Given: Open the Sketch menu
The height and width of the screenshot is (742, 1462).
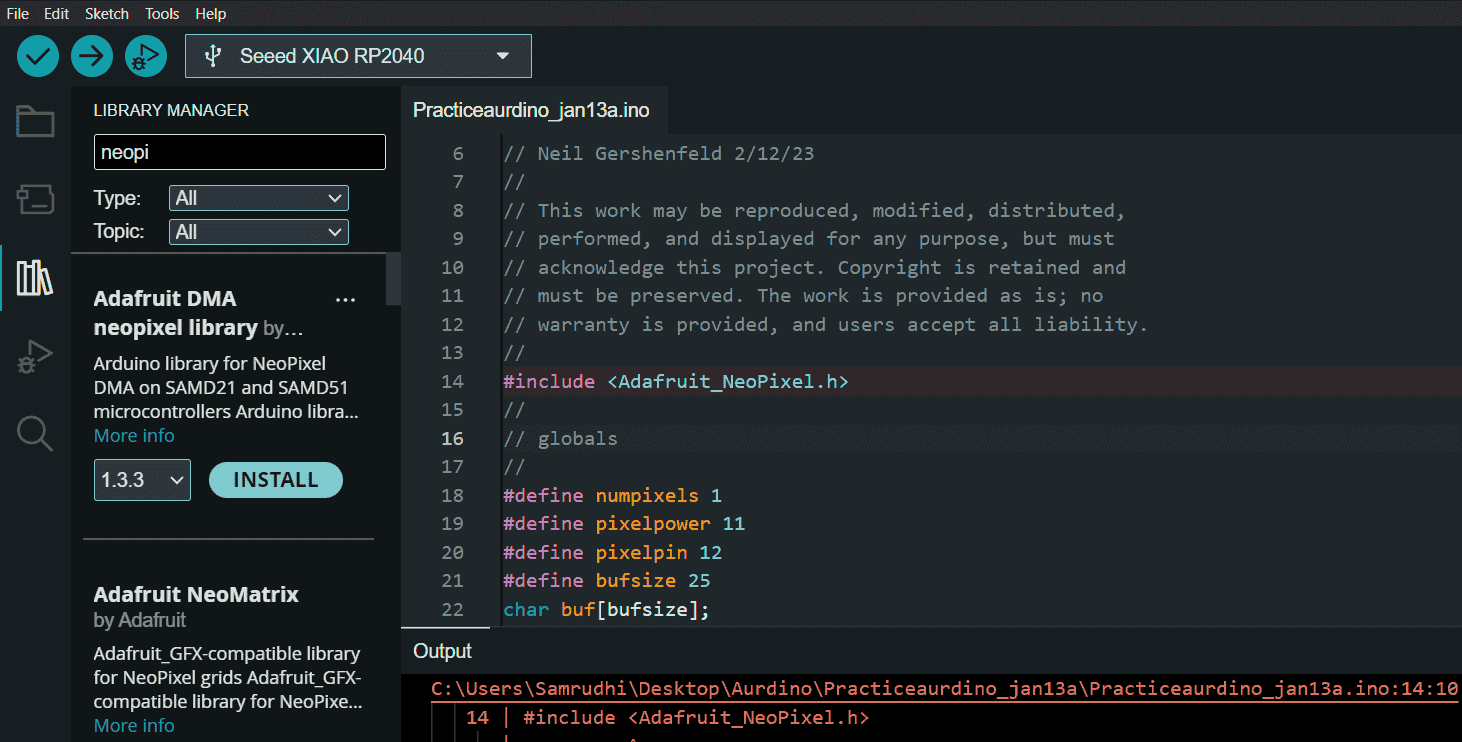Looking at the screenshot, I should (107, 14).
